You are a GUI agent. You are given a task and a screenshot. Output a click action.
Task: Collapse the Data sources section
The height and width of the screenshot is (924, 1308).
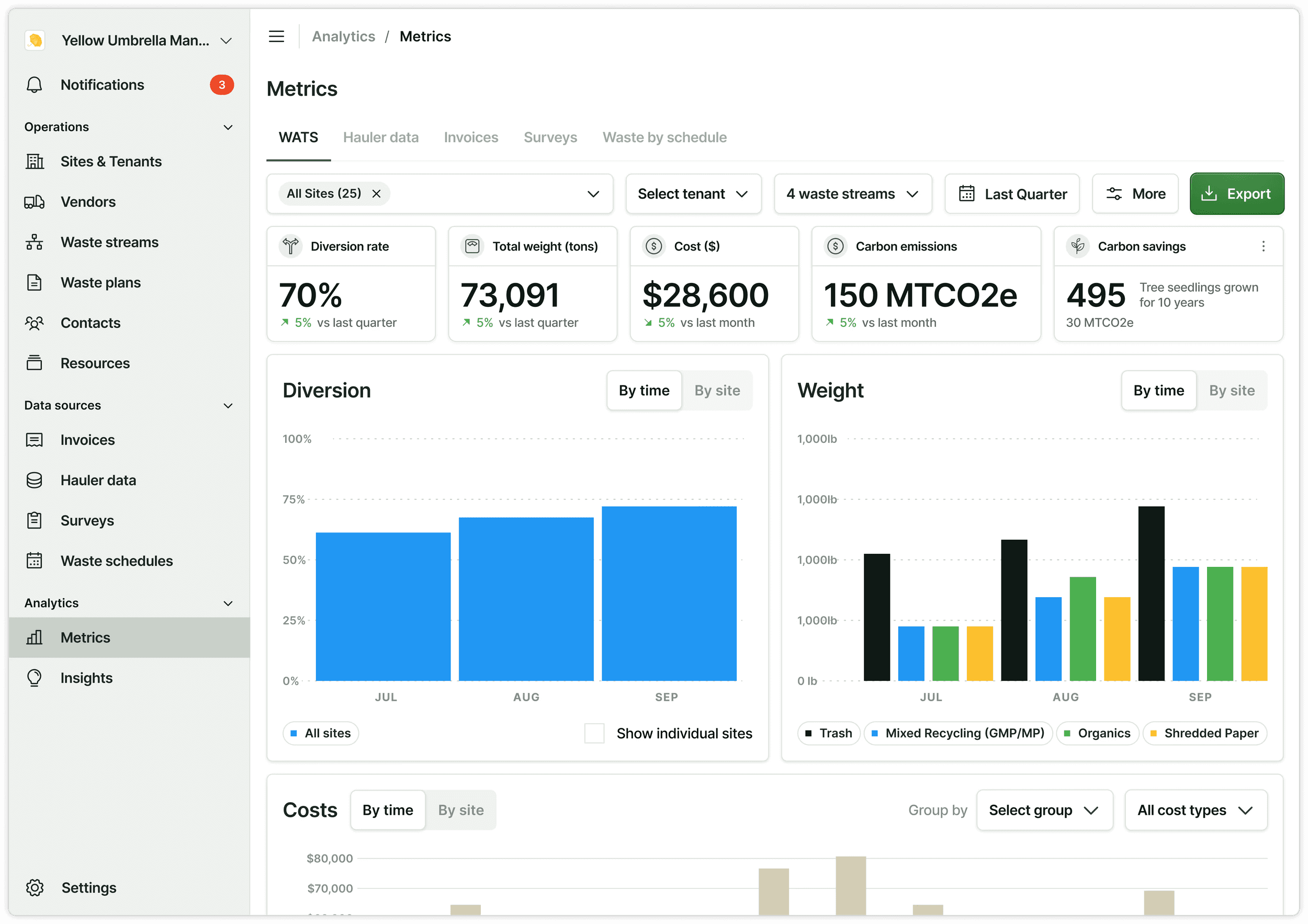228,406
